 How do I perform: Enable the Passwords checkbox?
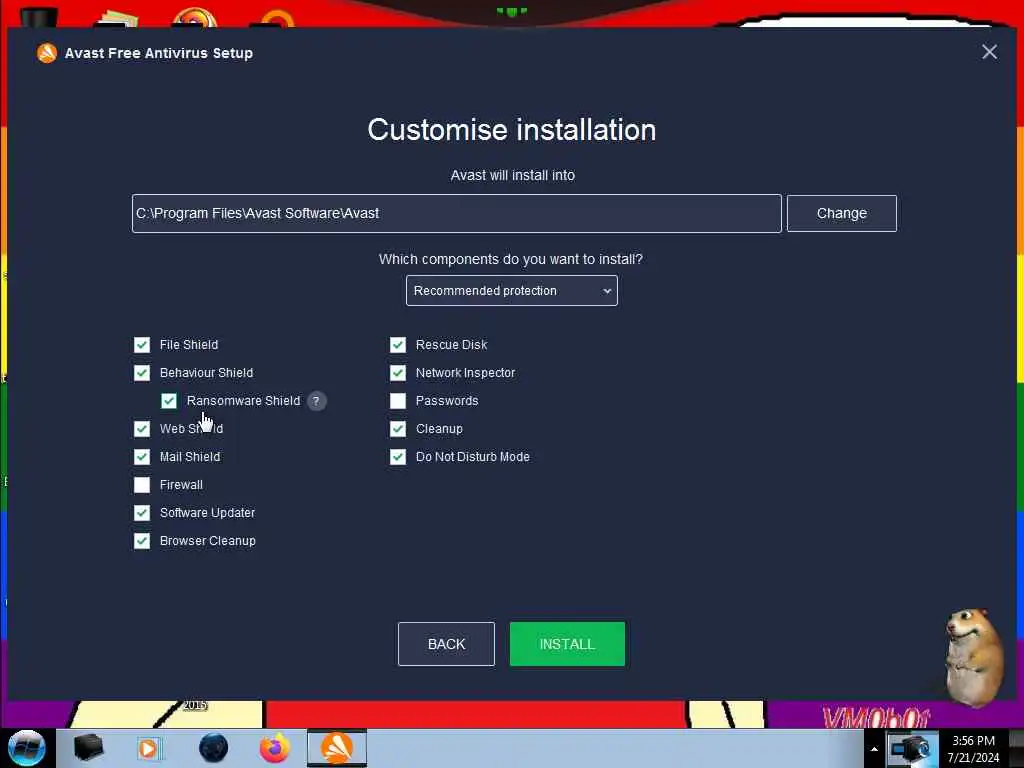(x=398, y=401)
